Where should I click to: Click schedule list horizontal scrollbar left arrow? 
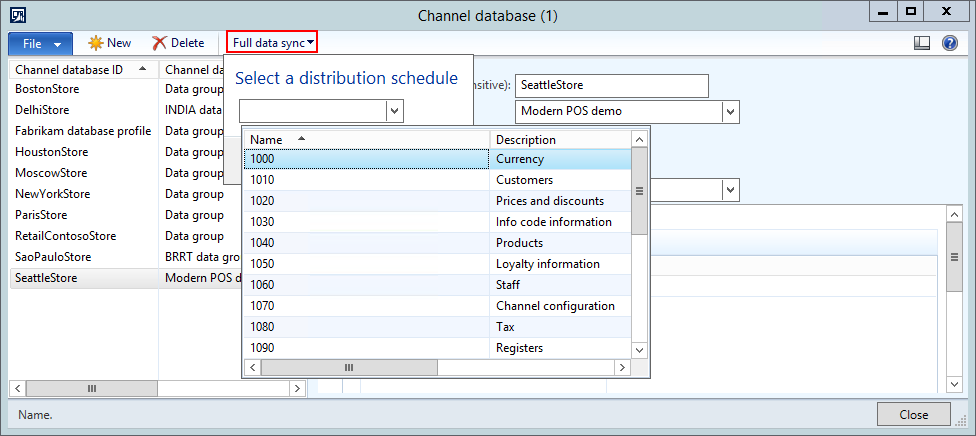253,368
